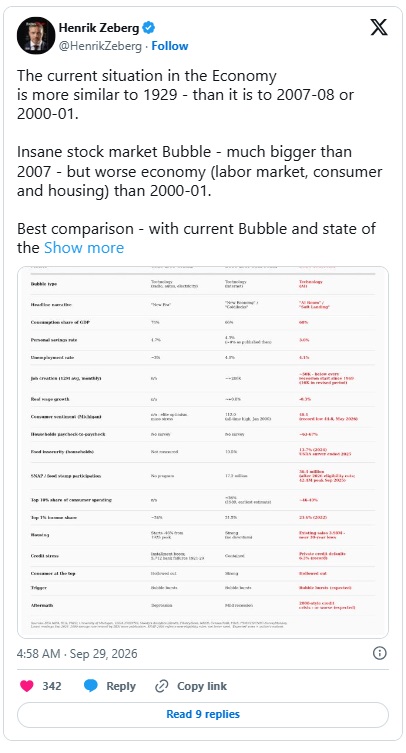Click the reply speech bubble icon
This screenshot has width=406, height=753.
(x=91, y=686)
